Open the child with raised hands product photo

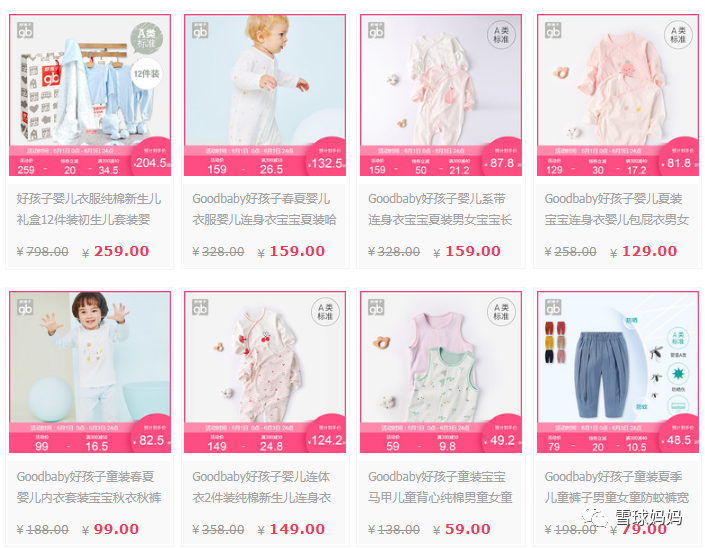point(90,372)
